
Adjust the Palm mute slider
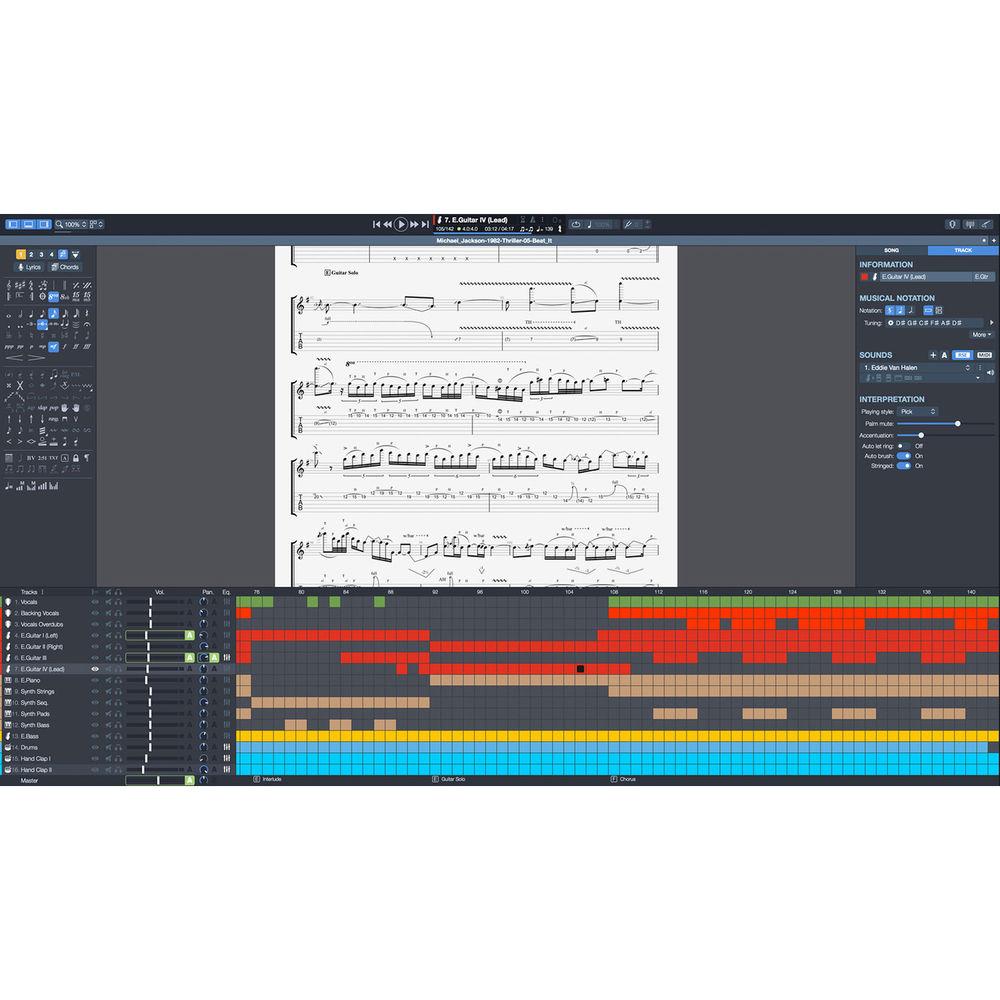click(958, 423)
